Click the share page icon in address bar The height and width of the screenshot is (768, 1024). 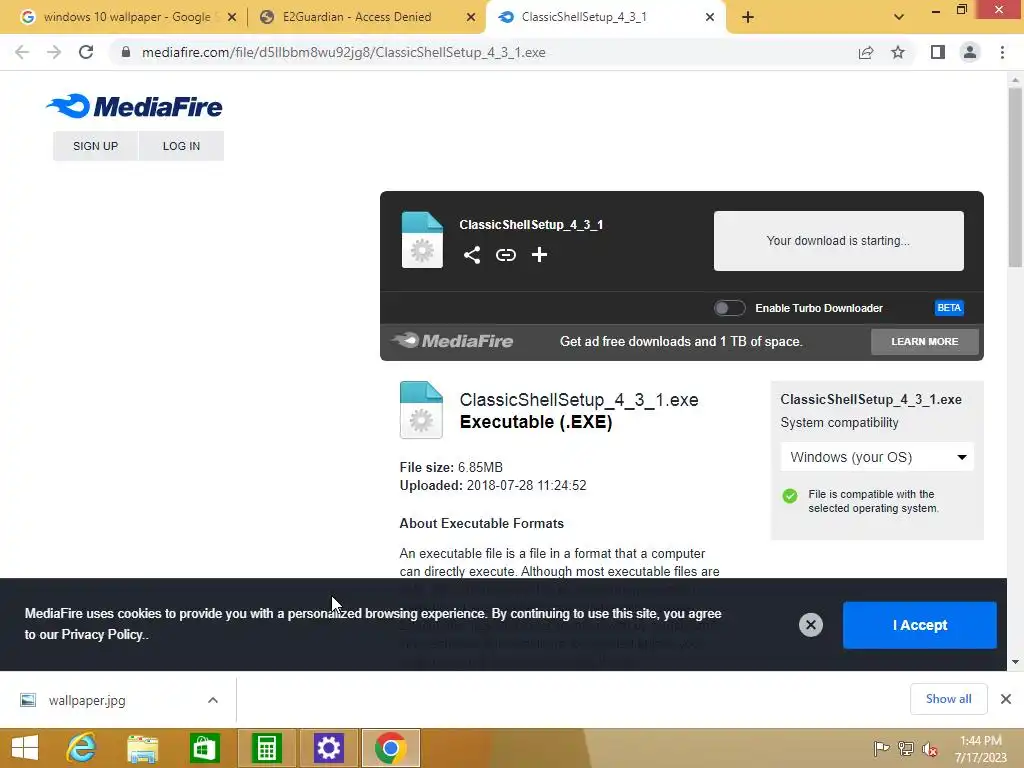click(x=866, y=52)
